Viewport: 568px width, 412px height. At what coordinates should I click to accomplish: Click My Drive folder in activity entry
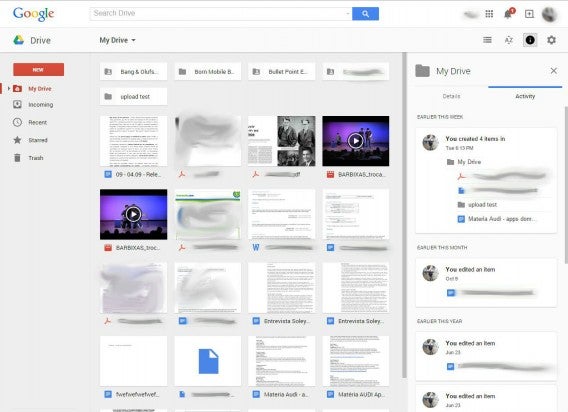click(464, 162)
